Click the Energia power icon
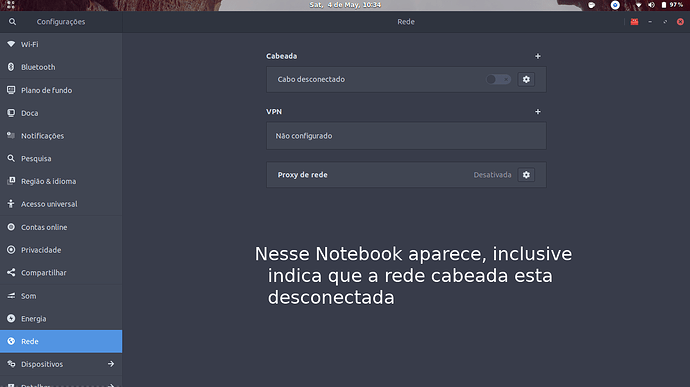Viewport: 690px width, 387px height. 11,318
